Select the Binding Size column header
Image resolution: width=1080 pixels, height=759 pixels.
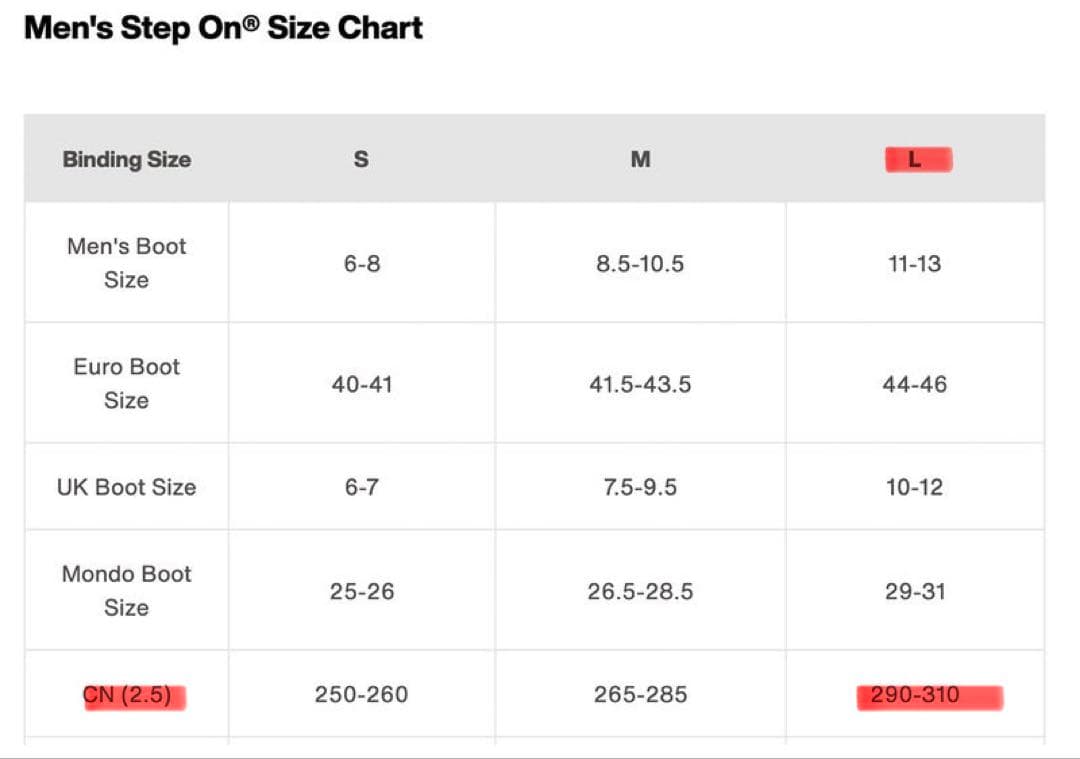pos(127,159)
